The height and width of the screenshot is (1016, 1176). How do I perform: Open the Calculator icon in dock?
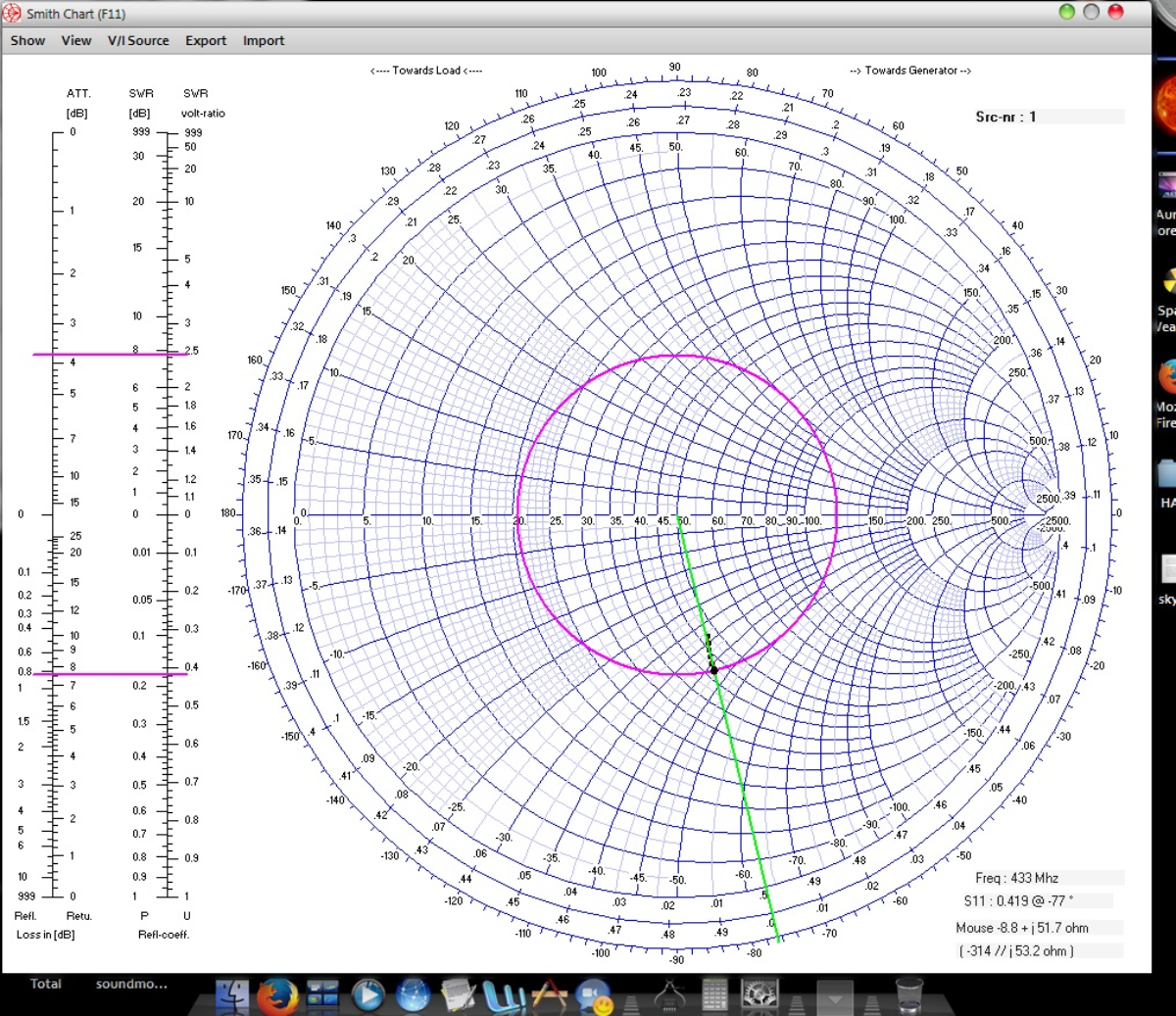click(x=714, y=995)
